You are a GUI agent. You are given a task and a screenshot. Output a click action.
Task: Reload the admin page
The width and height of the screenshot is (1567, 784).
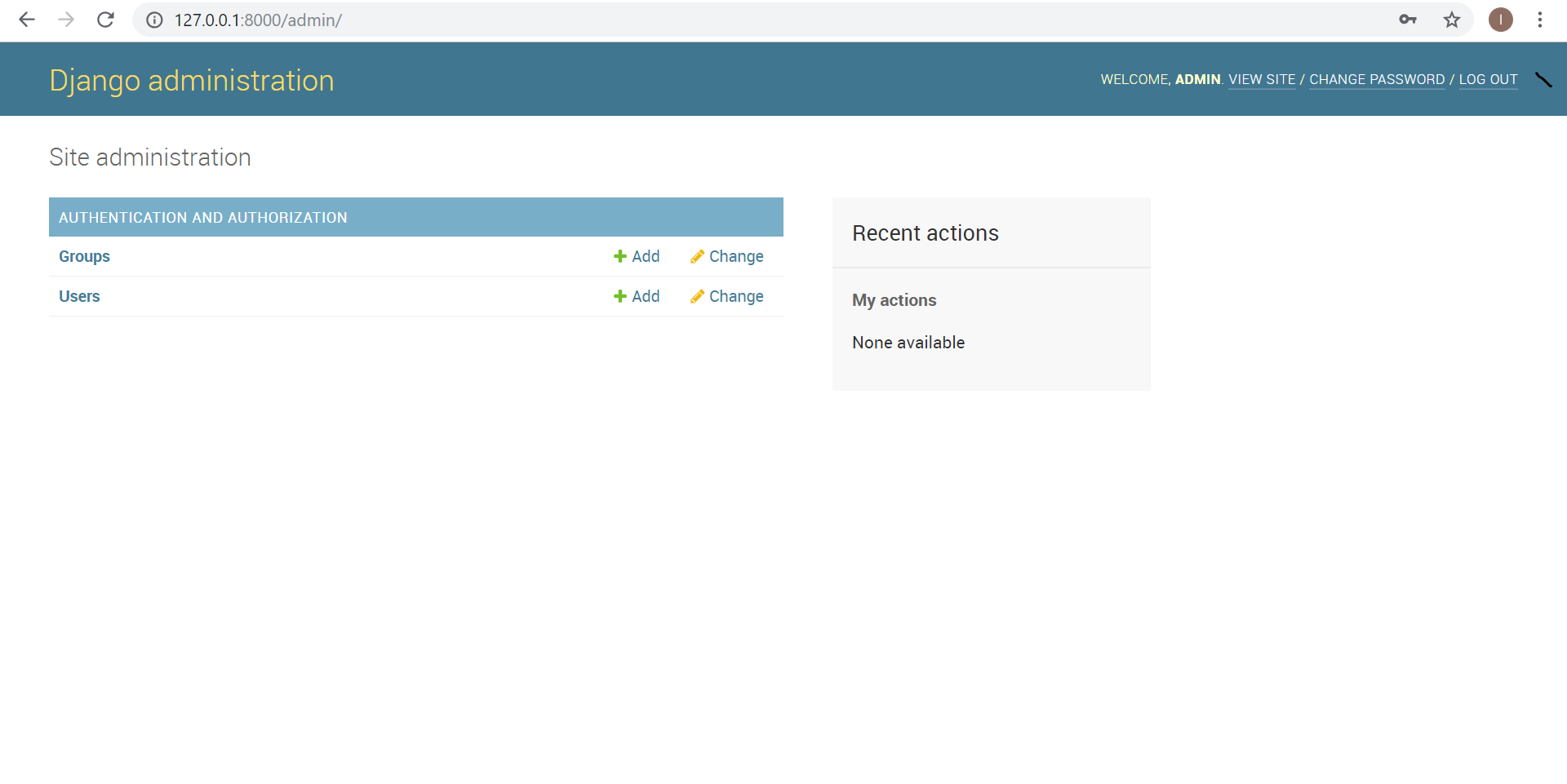tap(105, 20)
